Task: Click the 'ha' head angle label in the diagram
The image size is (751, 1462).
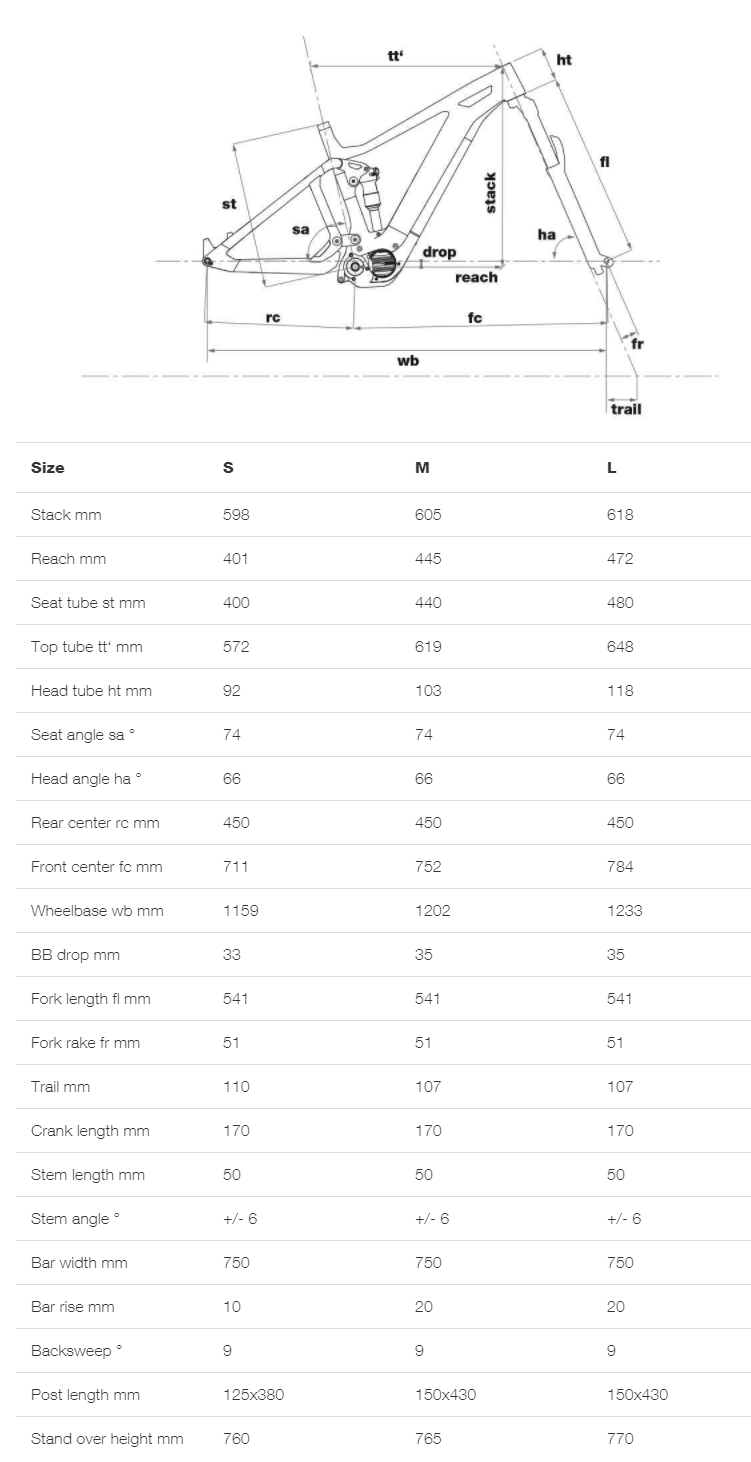Action: pos(546,234)
